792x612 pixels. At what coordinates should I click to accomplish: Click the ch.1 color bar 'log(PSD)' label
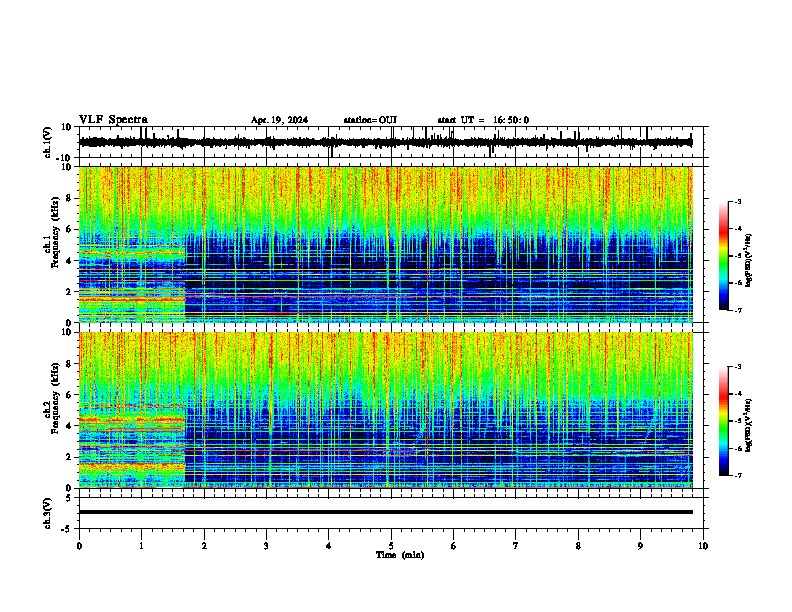pyautogui.click(x=749, y=261)
